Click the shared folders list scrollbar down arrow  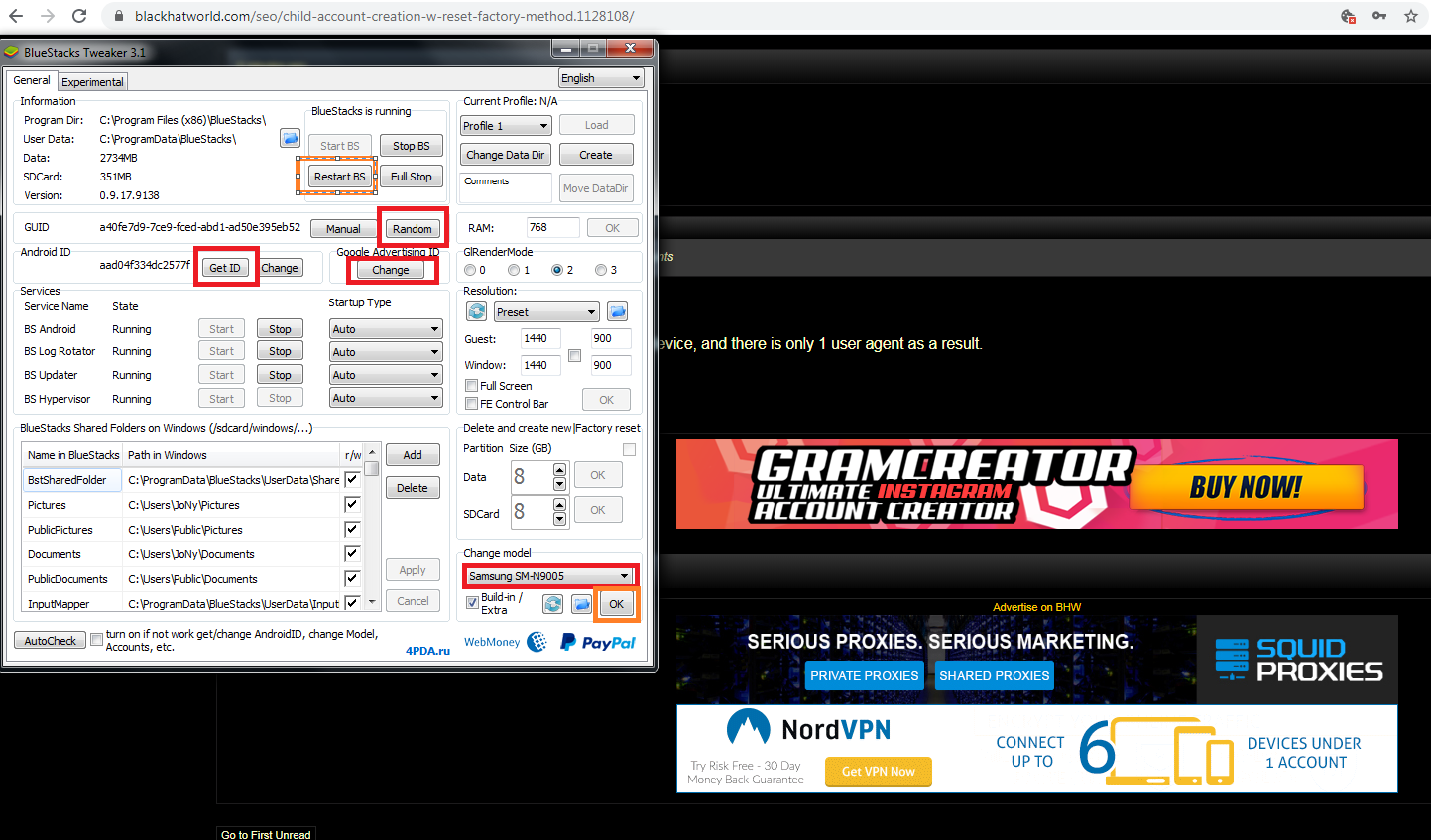pyautogui.click(x=372, y=602)
